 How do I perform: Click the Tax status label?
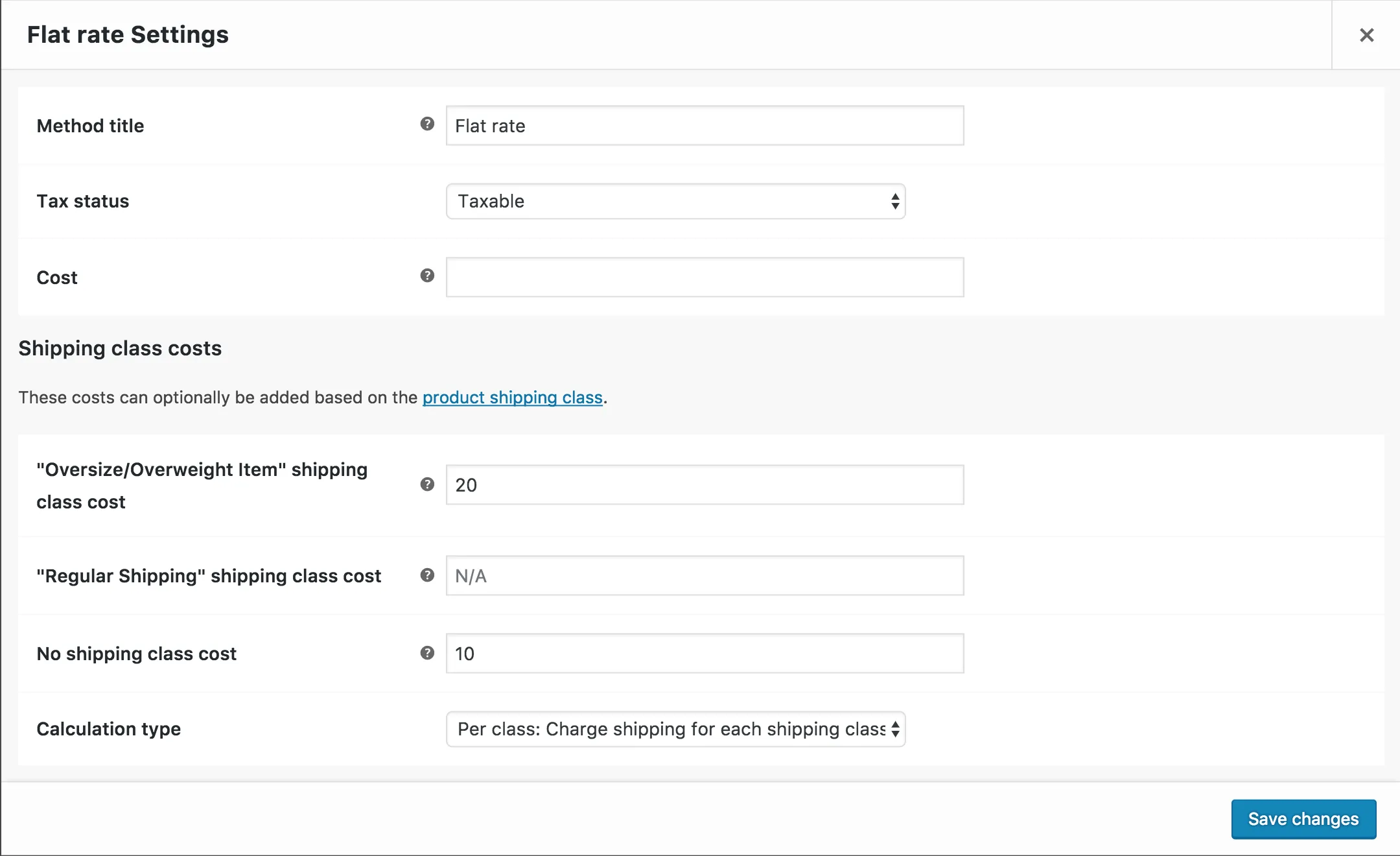83,202
